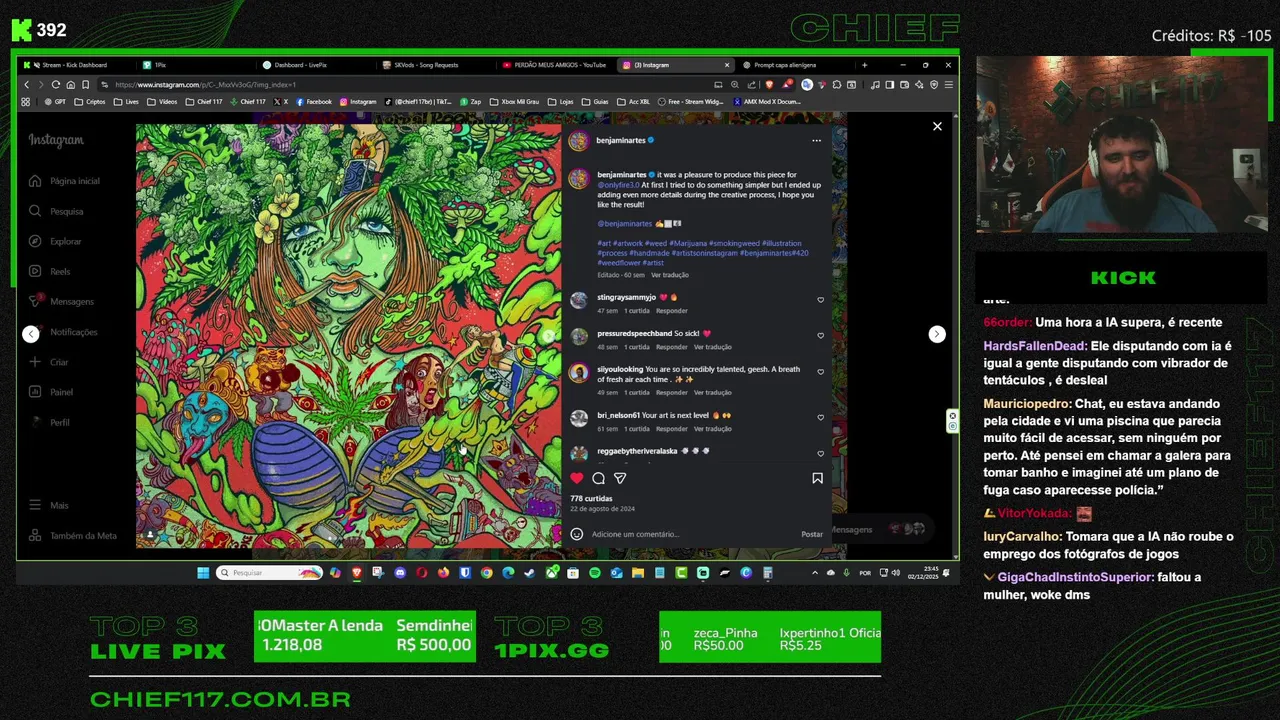Click taskbar Pesquisar search box
This screenshot has height=720, width=1280.
(270, 573)
